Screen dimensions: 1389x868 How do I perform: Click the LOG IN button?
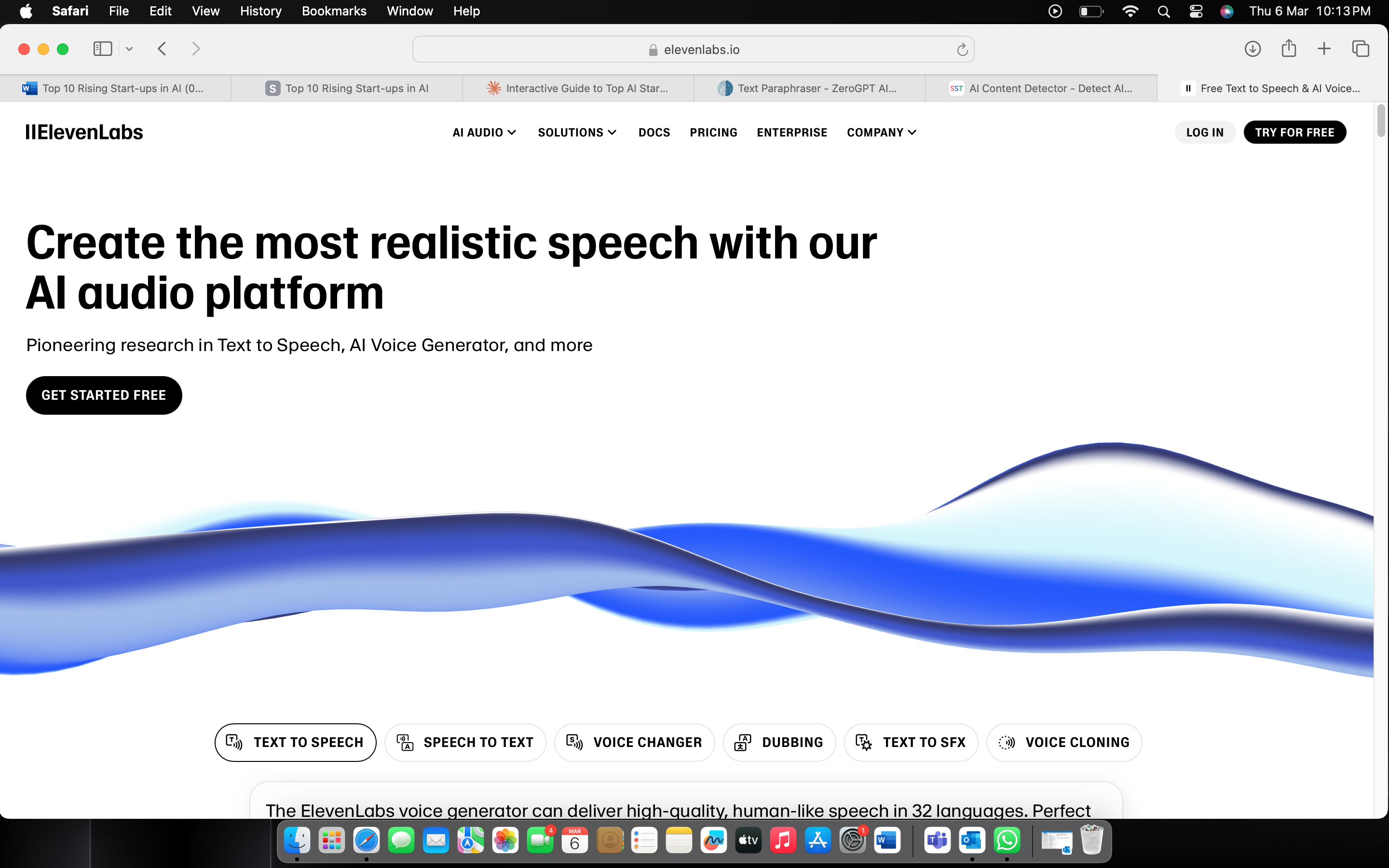1205,133
